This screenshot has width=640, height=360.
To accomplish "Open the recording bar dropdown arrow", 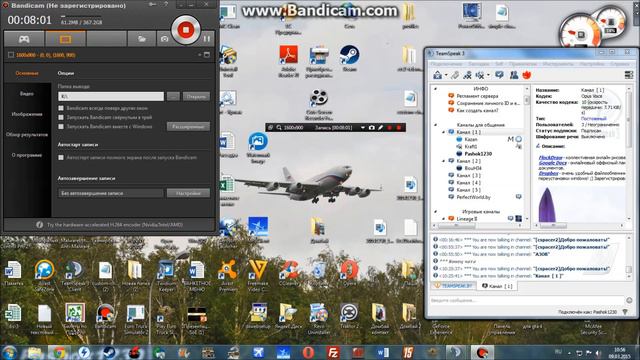I will (362, 128).
